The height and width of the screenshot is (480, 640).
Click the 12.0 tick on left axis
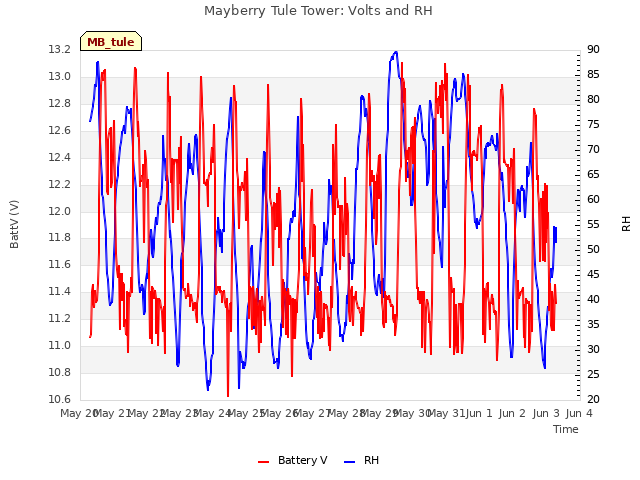(x=59, y=211)
